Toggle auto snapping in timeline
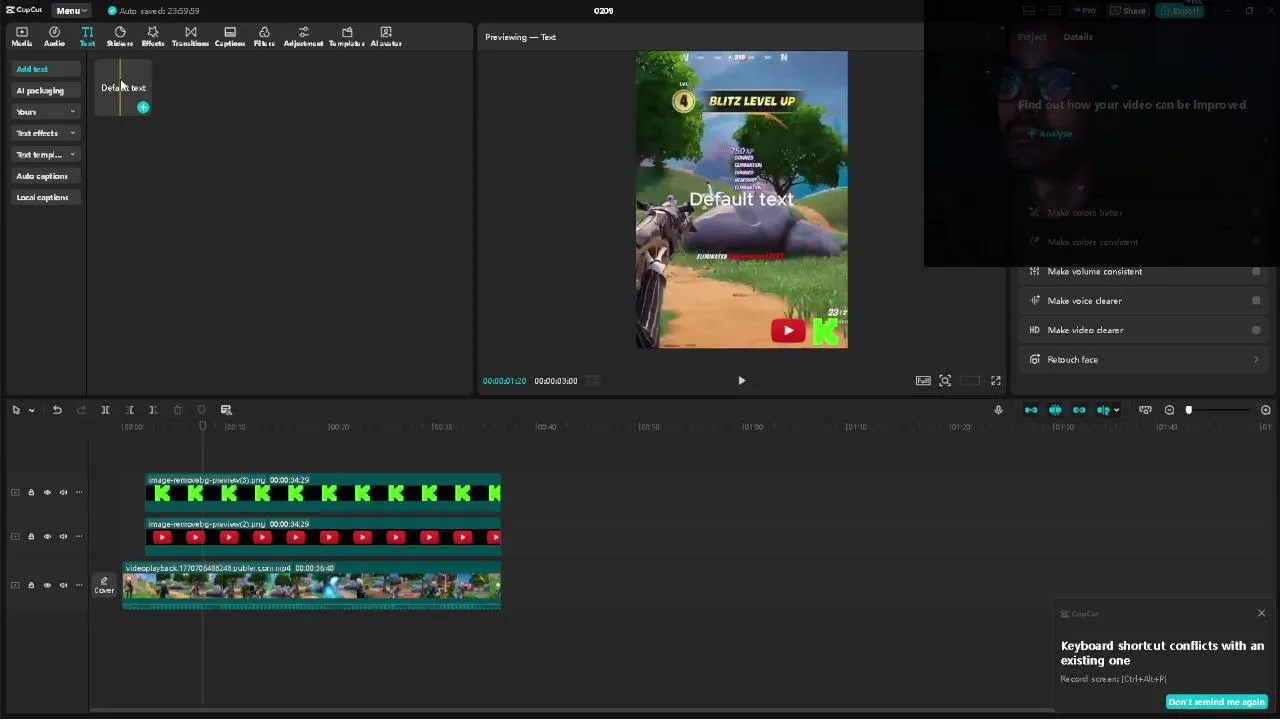 click(1055, 410)
